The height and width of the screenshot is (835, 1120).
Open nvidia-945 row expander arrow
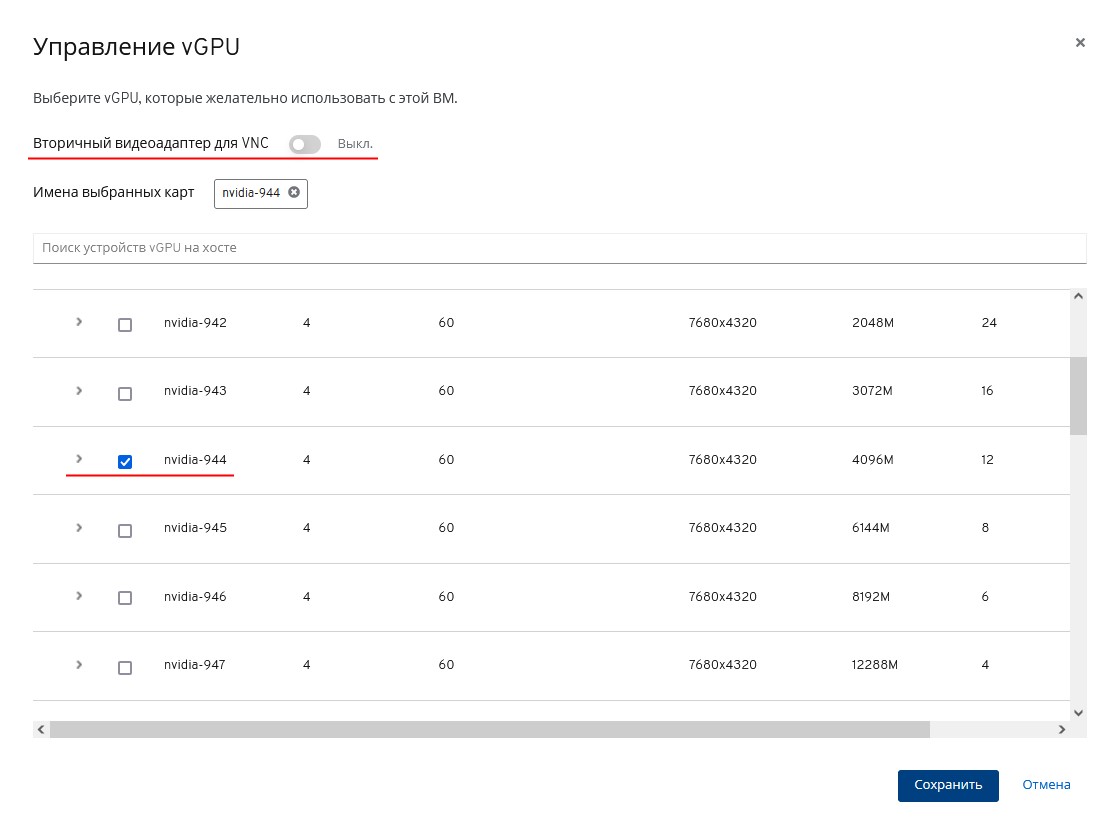(79, 527)
